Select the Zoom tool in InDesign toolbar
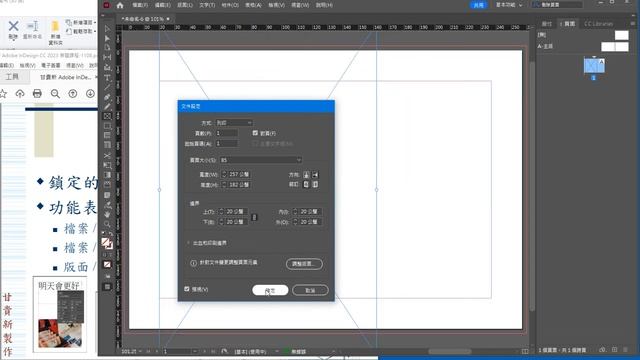Viewport: 640px width, 360px height. (x=107, y=224)
